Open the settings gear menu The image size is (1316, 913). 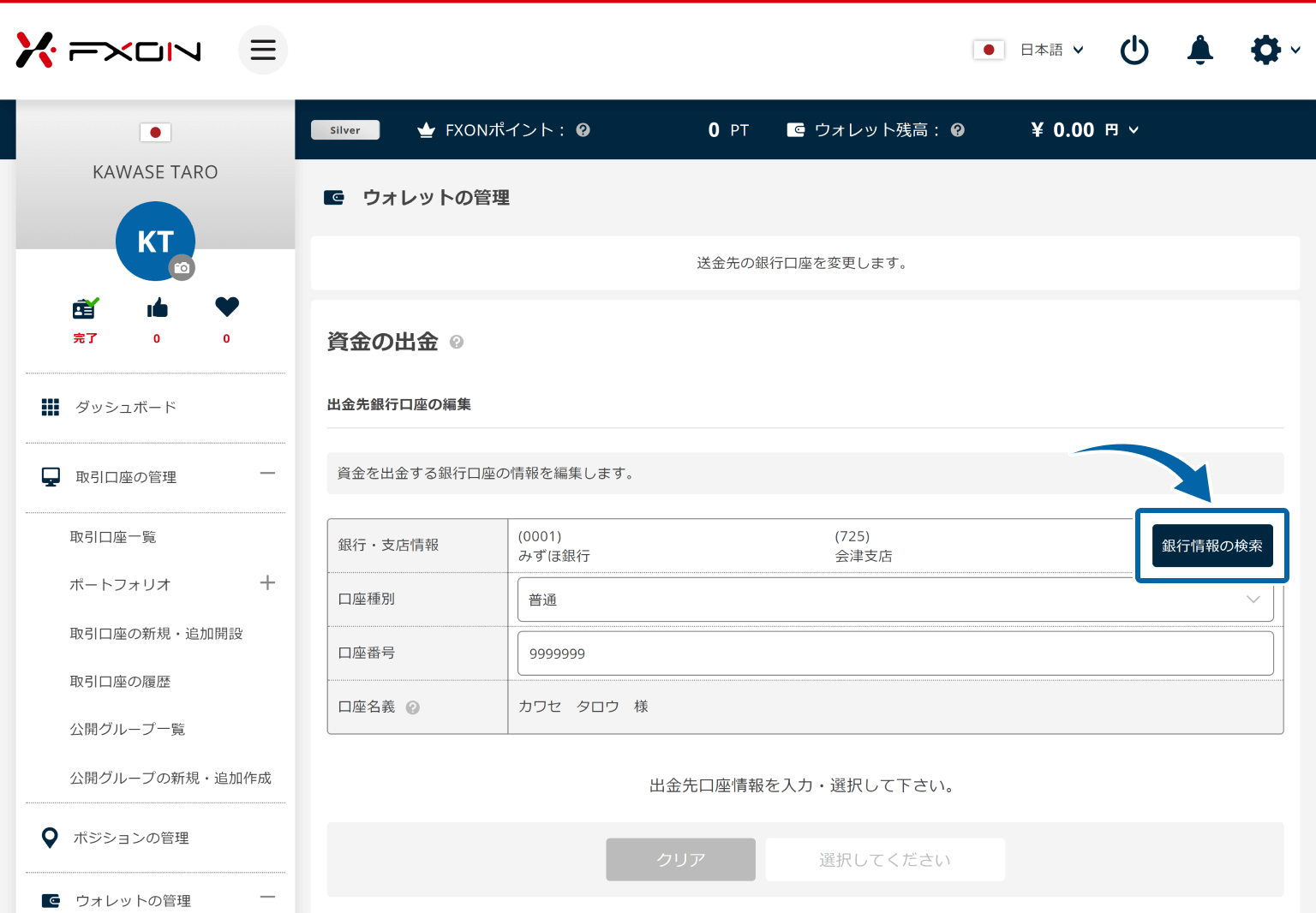point(1275,50)
